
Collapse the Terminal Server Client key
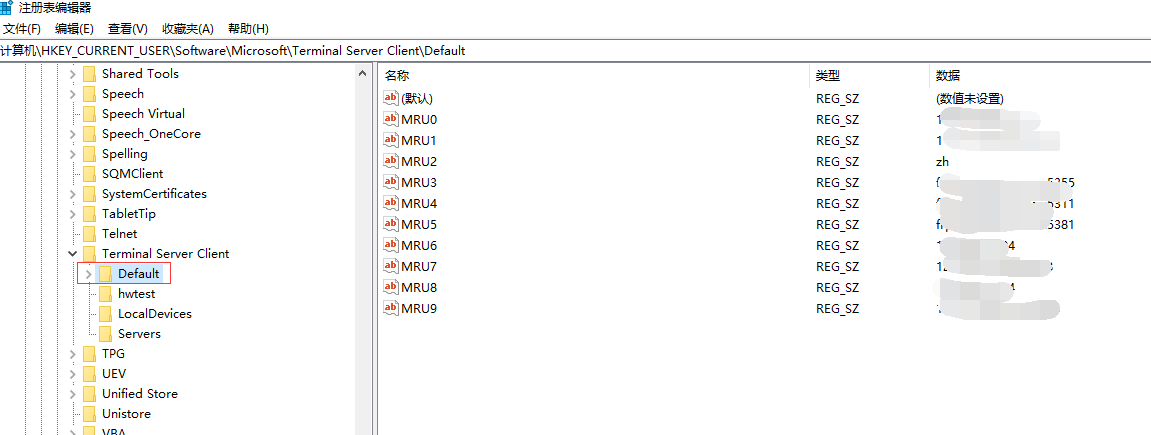point(72,254)
